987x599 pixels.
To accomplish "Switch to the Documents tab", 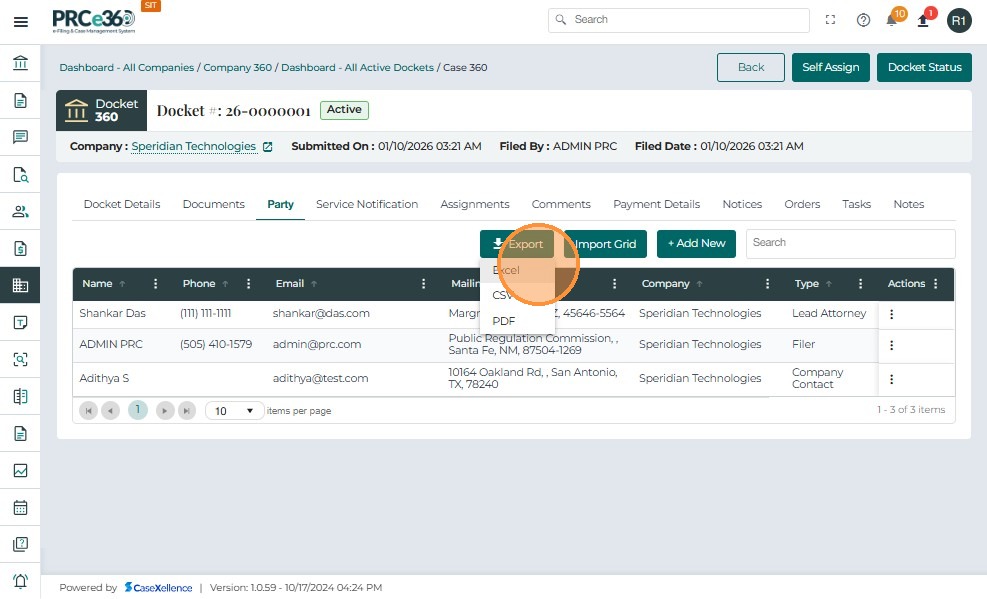I will click(x=213, y=204).
